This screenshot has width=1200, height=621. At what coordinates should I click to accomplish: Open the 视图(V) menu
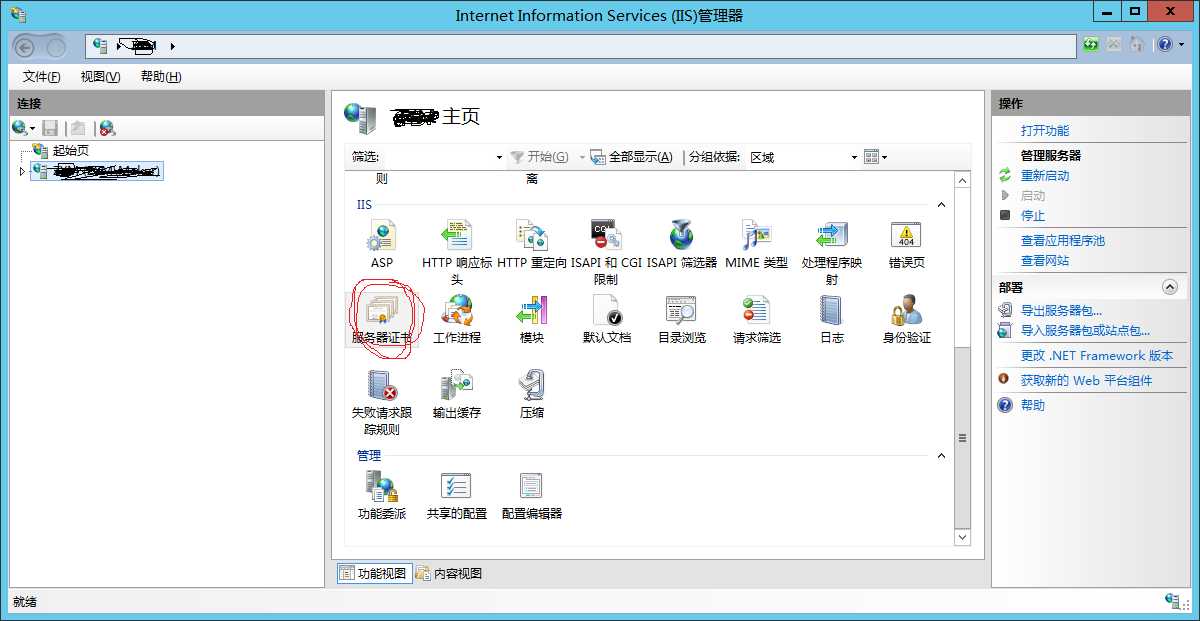click(100, 77)
